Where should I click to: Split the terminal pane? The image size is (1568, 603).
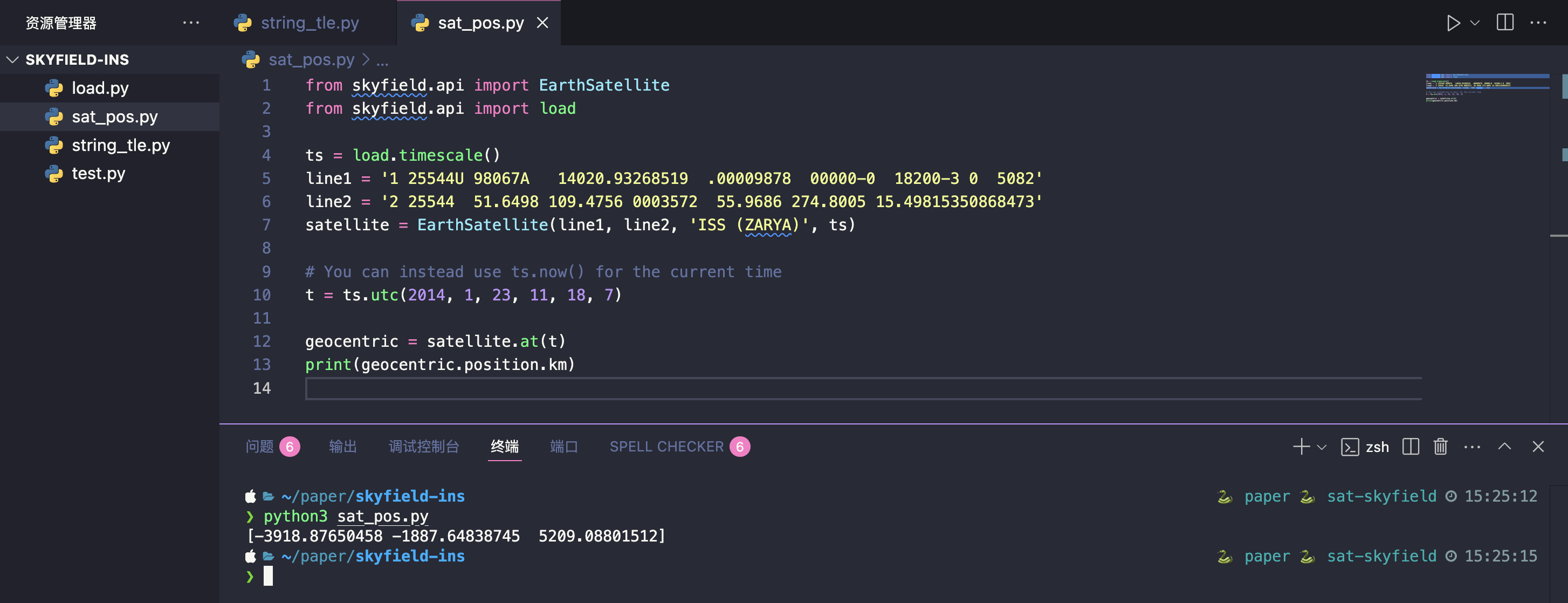[1411, 447]
